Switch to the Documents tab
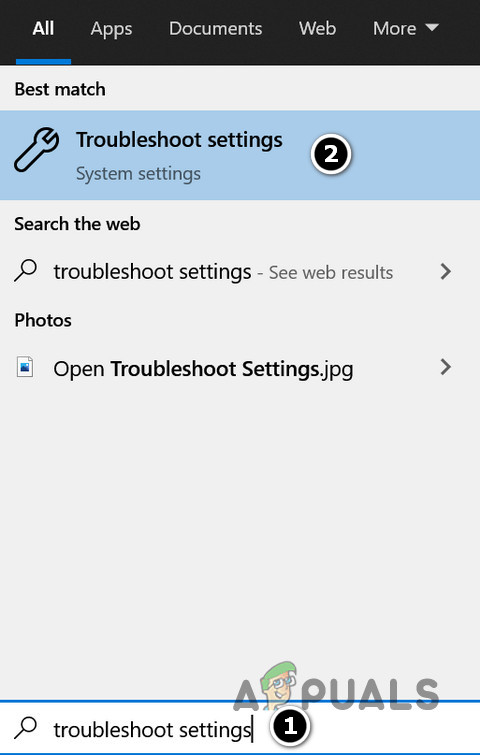This screenshot has width=480, height=755. (x=216, y=29)
